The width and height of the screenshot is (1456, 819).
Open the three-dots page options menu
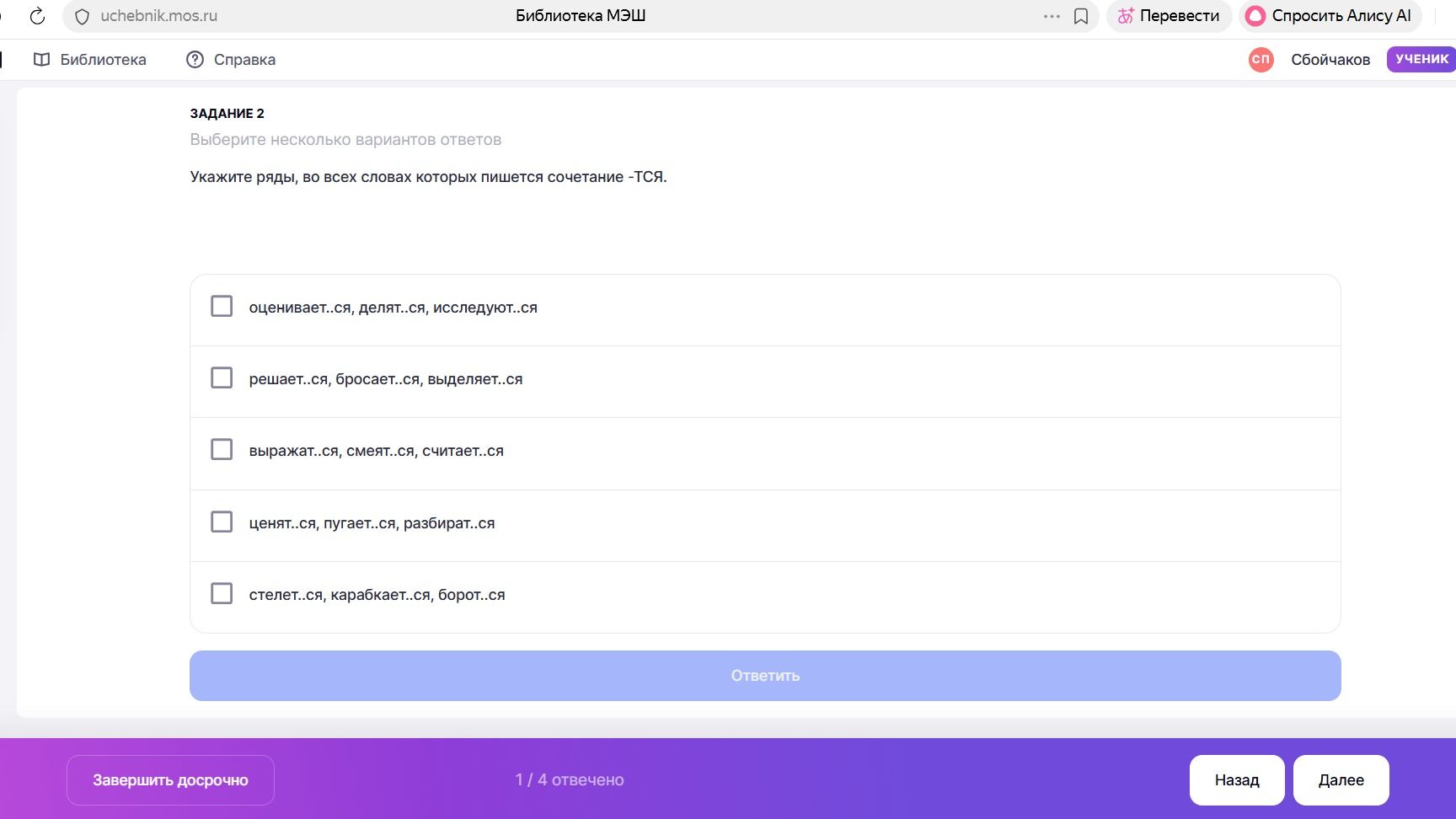point(1052,16)
